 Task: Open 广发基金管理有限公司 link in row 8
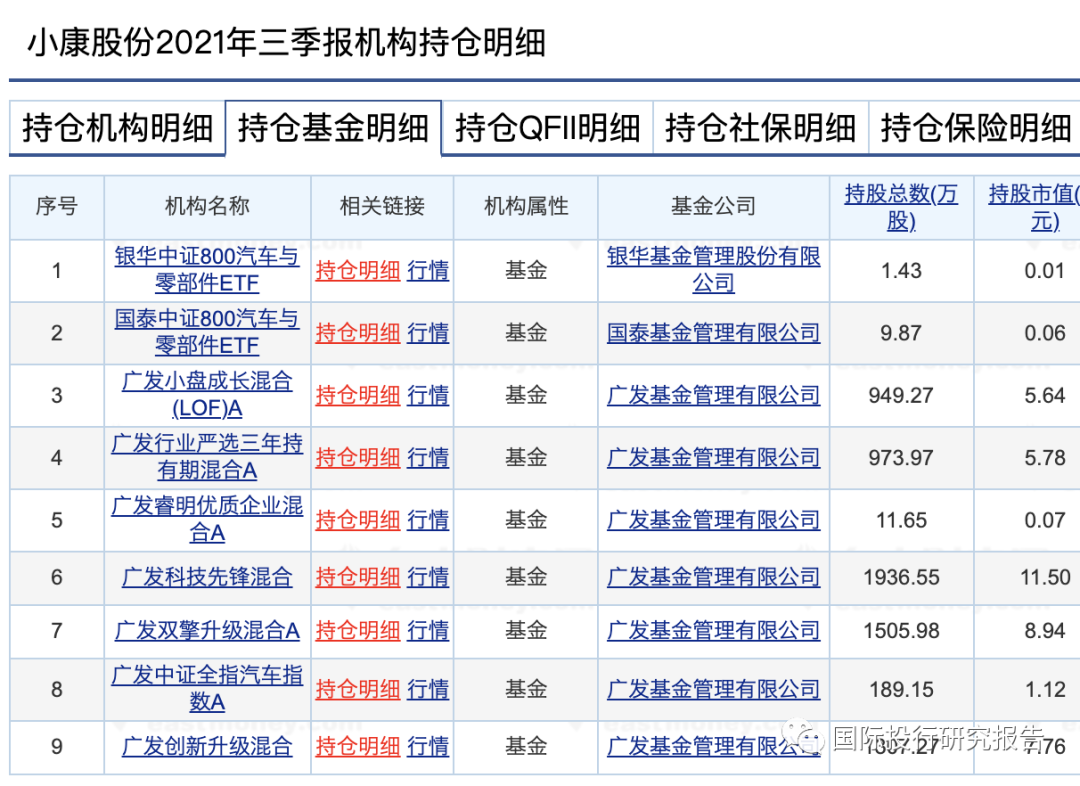tap(714, 690)
